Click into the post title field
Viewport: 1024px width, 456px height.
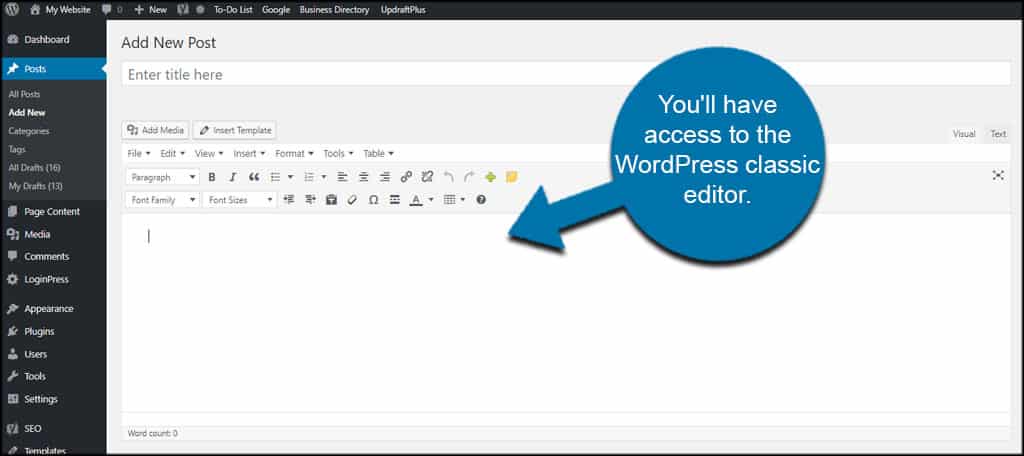coord(566,74)
